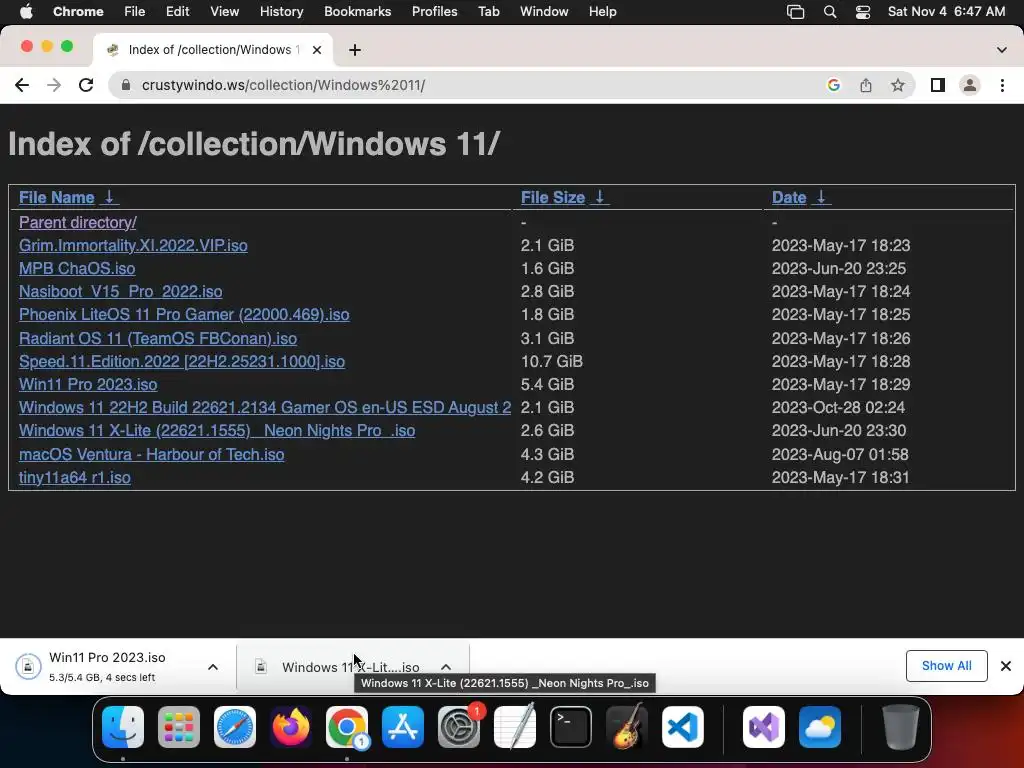Expand options for Windows 11 X-Lit....iso download
Viewport: 1024px width, 768px height.
446,667
